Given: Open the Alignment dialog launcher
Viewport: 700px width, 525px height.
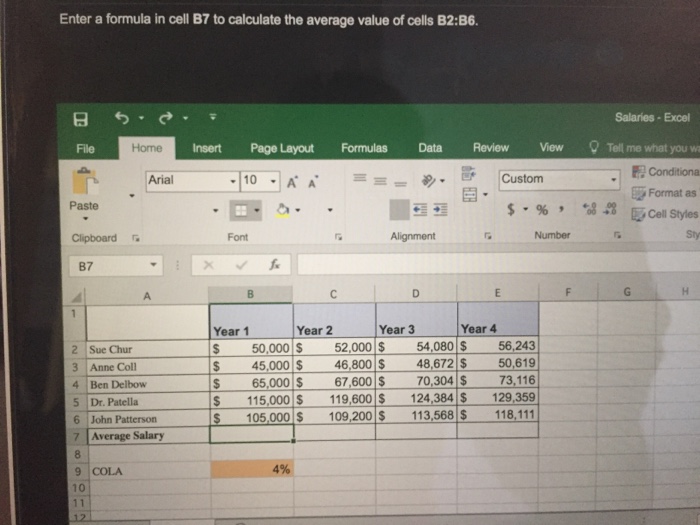Looking at the screenshot, I should click(x=488, y=235).
